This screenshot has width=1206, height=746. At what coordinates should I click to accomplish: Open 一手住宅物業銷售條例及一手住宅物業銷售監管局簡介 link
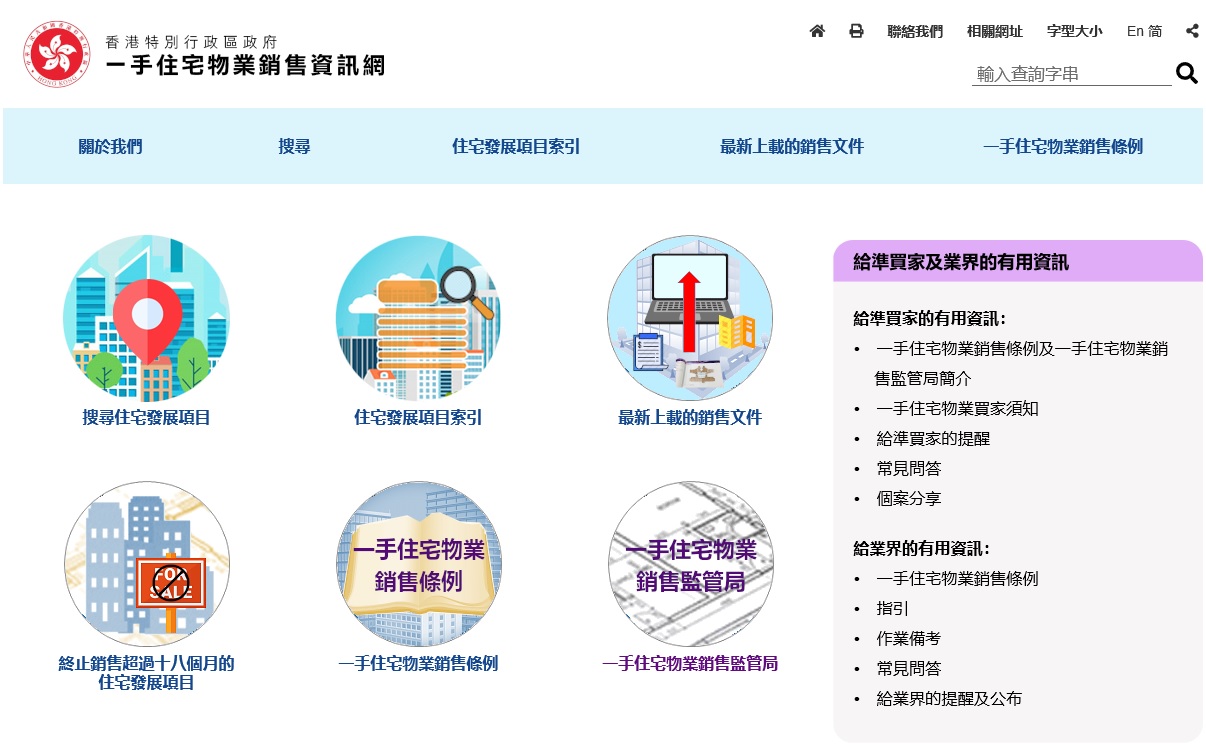[x=1022, y=364]
